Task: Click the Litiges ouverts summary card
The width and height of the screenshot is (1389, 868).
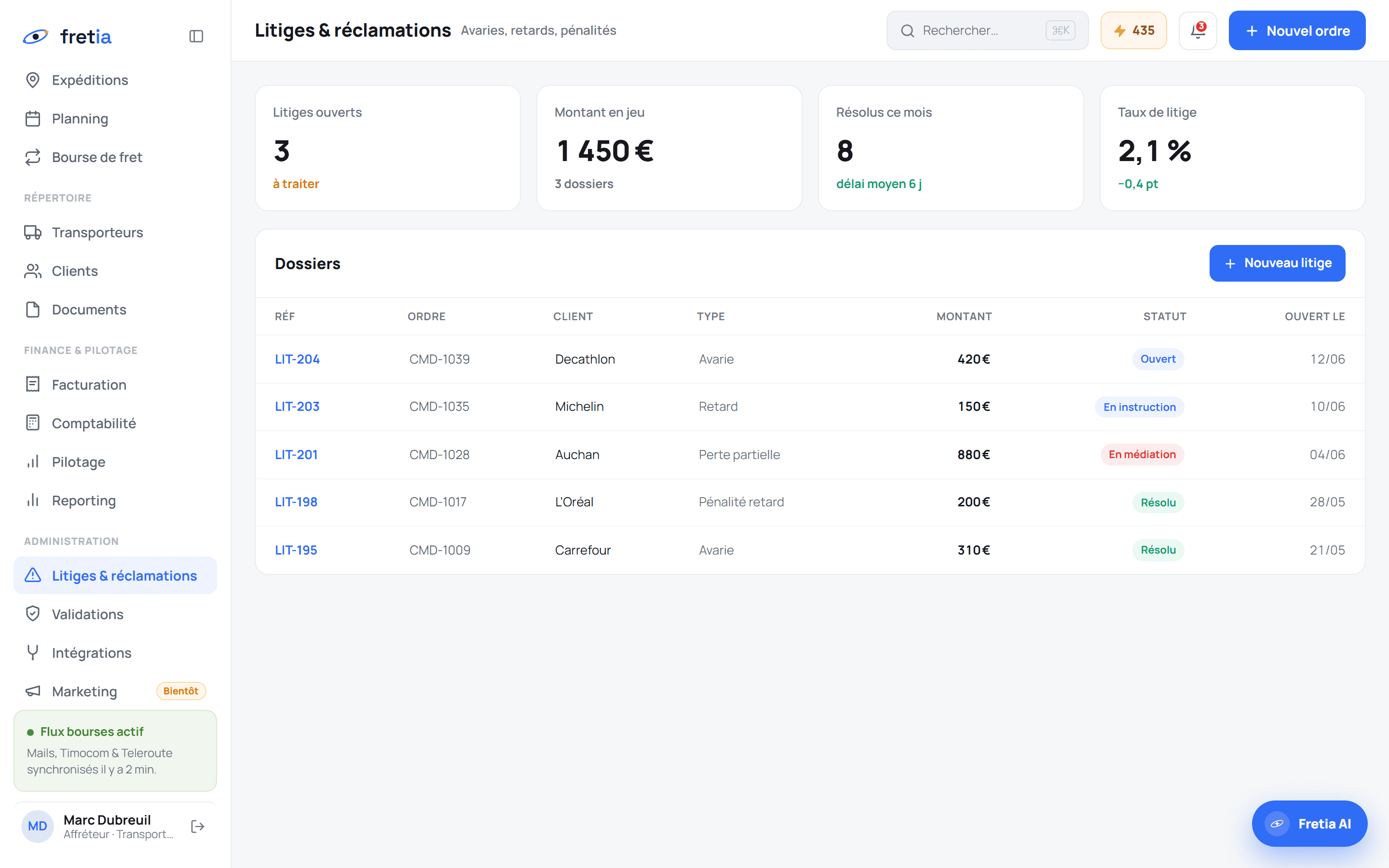Action: (x=388, y=148)
